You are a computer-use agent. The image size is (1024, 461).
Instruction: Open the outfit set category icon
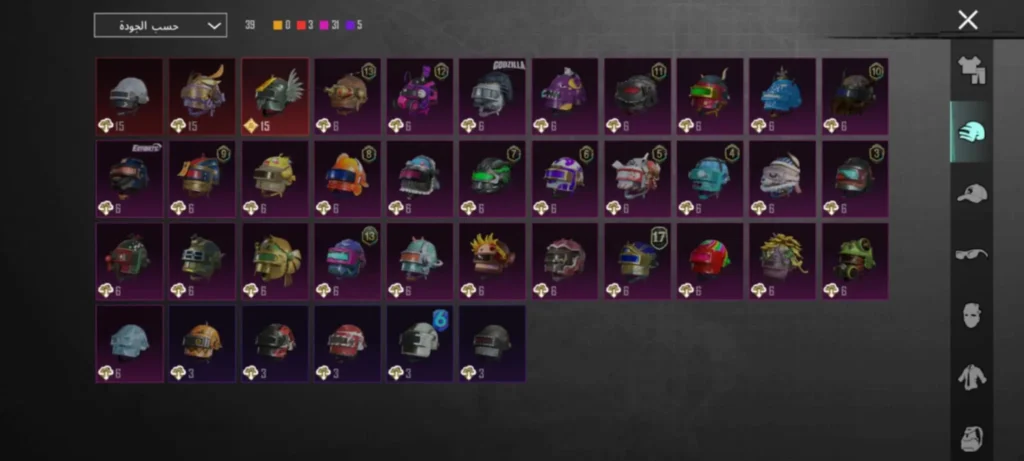tap(971, 71)
